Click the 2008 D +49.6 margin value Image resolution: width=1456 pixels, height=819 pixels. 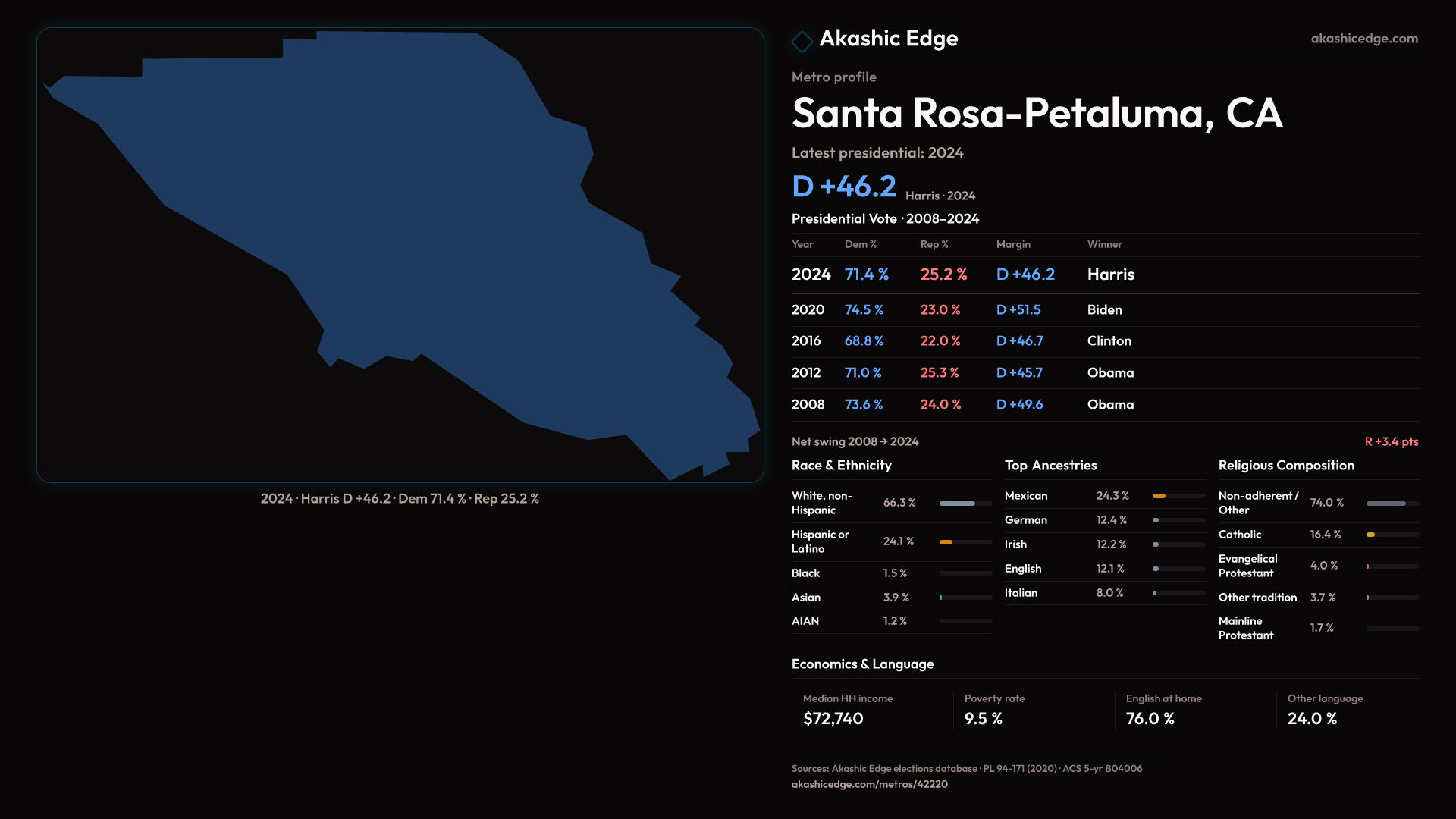[1019, 405]
